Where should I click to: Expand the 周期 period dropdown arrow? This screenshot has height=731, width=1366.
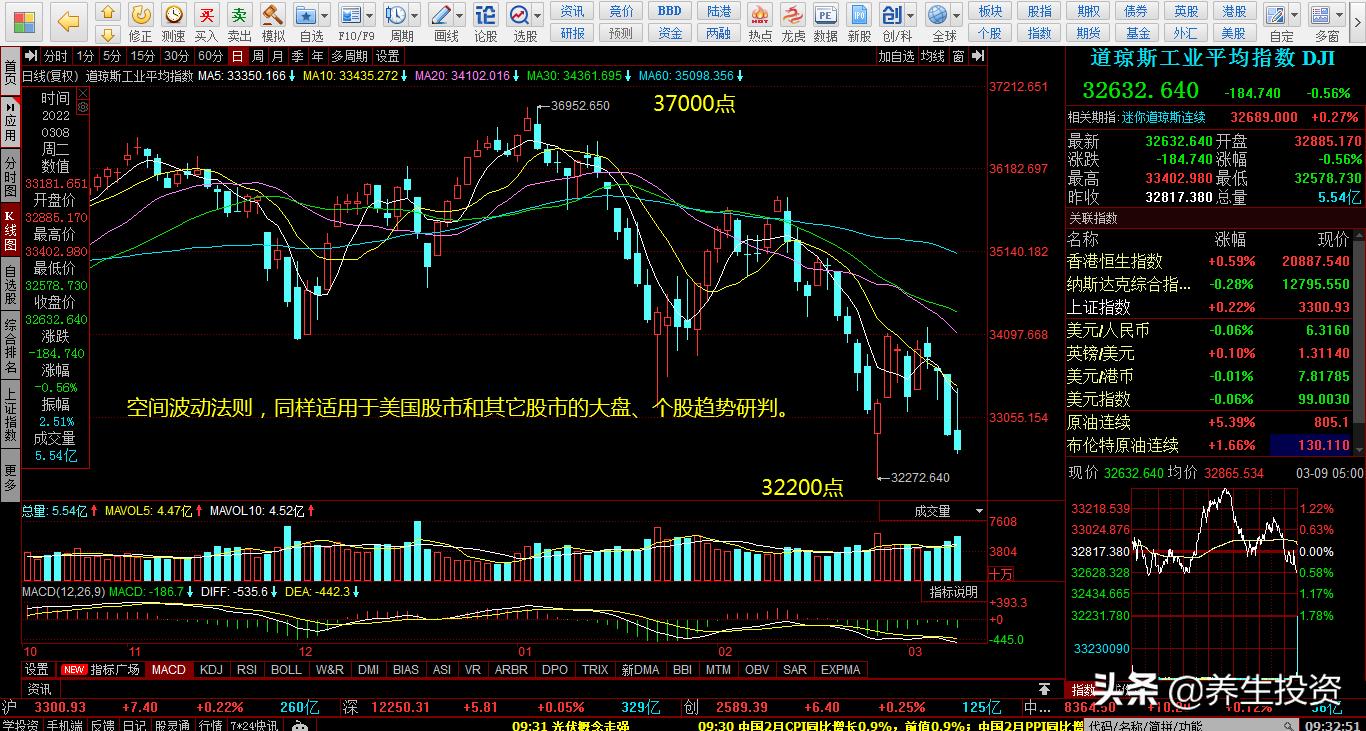point(415,15)
